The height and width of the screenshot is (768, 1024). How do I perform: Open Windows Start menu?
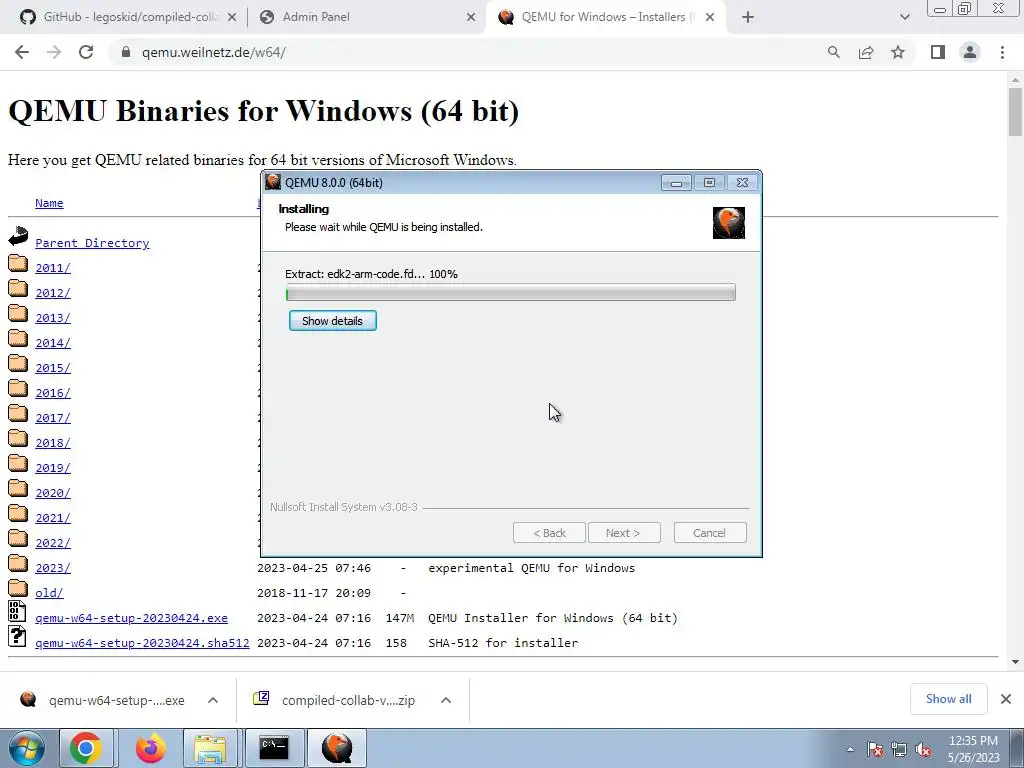(x=26, y=748)
